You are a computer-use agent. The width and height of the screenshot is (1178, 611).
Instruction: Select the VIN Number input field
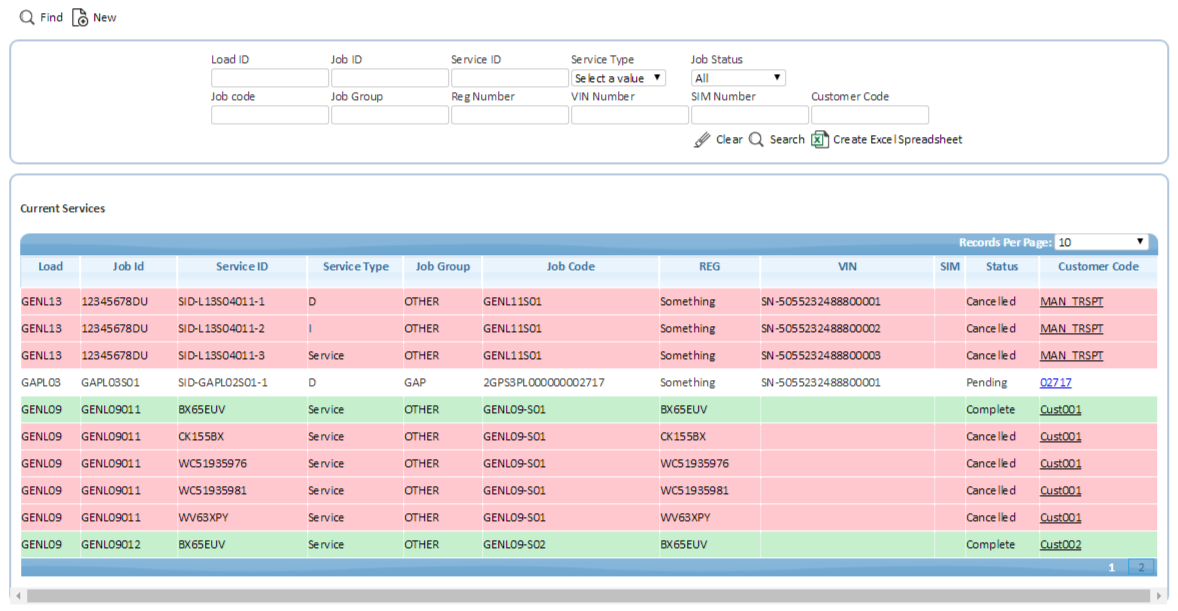630,115
